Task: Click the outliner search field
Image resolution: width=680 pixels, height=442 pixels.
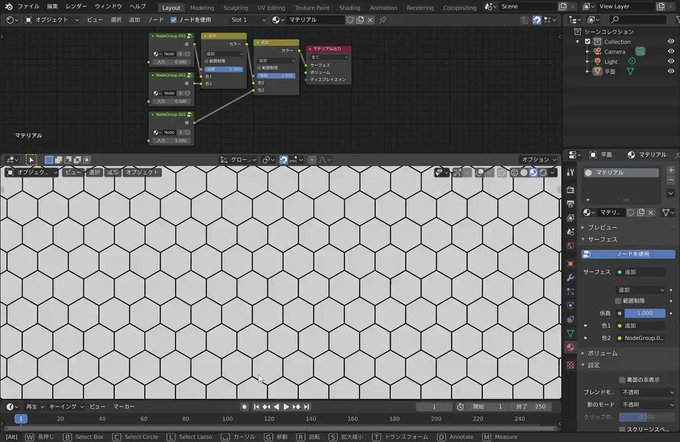Action: click(638, 20)
